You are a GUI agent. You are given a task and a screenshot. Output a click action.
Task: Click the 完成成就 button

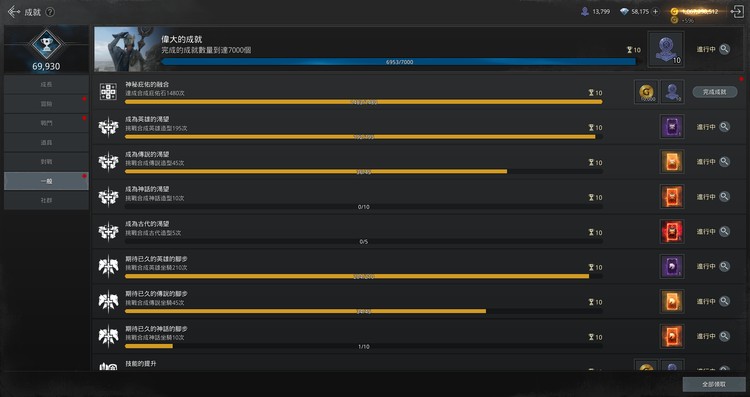tap(715, 92)
